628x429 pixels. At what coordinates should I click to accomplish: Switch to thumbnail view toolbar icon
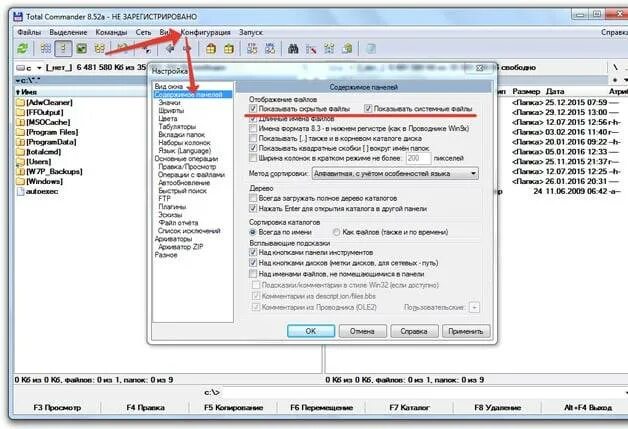(82, 49)
